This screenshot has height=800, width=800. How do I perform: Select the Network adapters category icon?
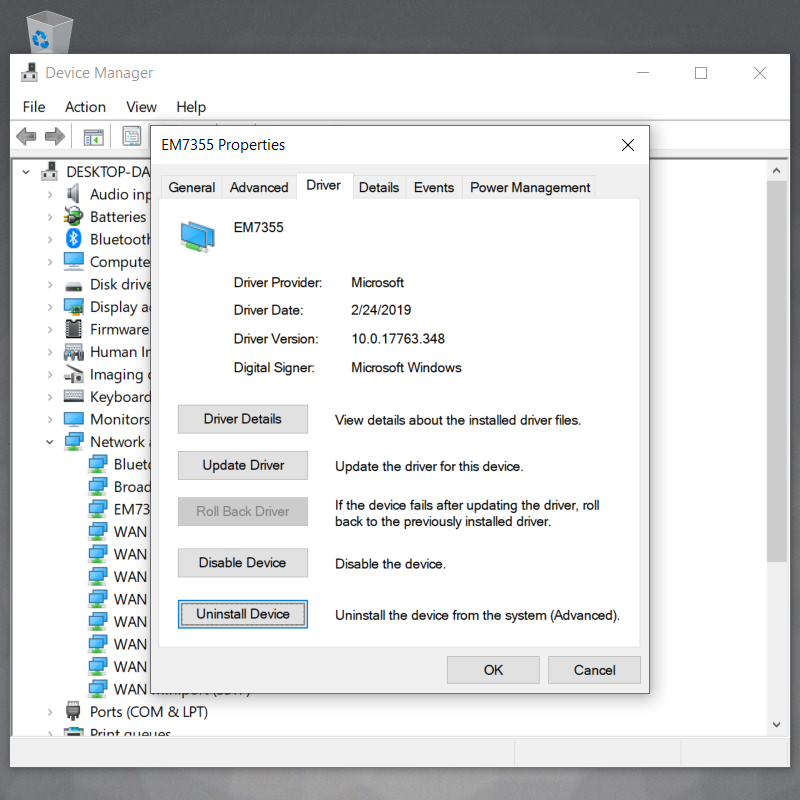73,441
